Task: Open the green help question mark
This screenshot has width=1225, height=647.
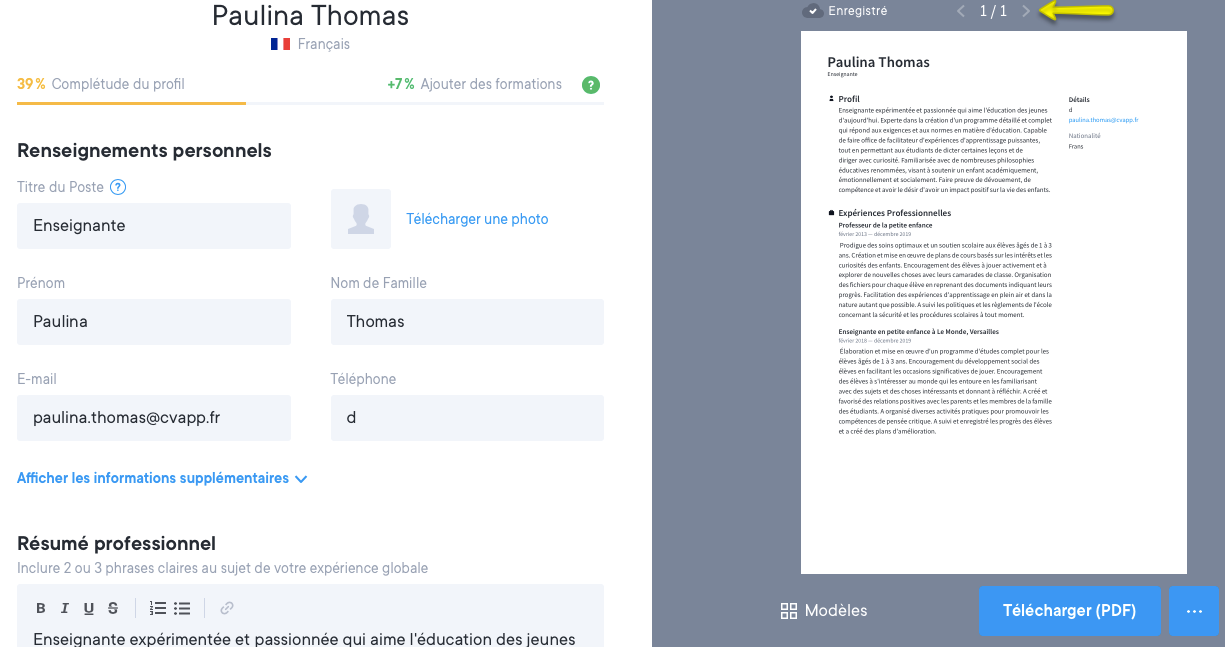Action: (591, 85)
